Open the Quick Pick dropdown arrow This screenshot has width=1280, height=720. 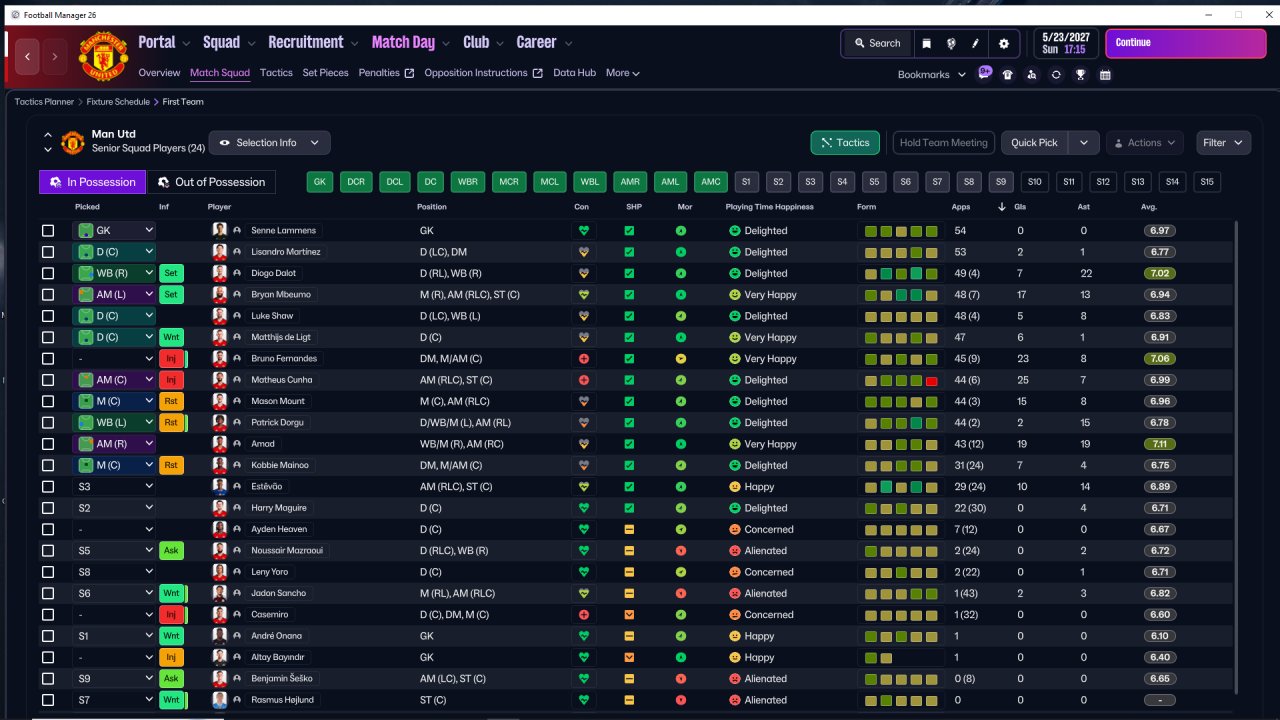[x=1084, y=143]
